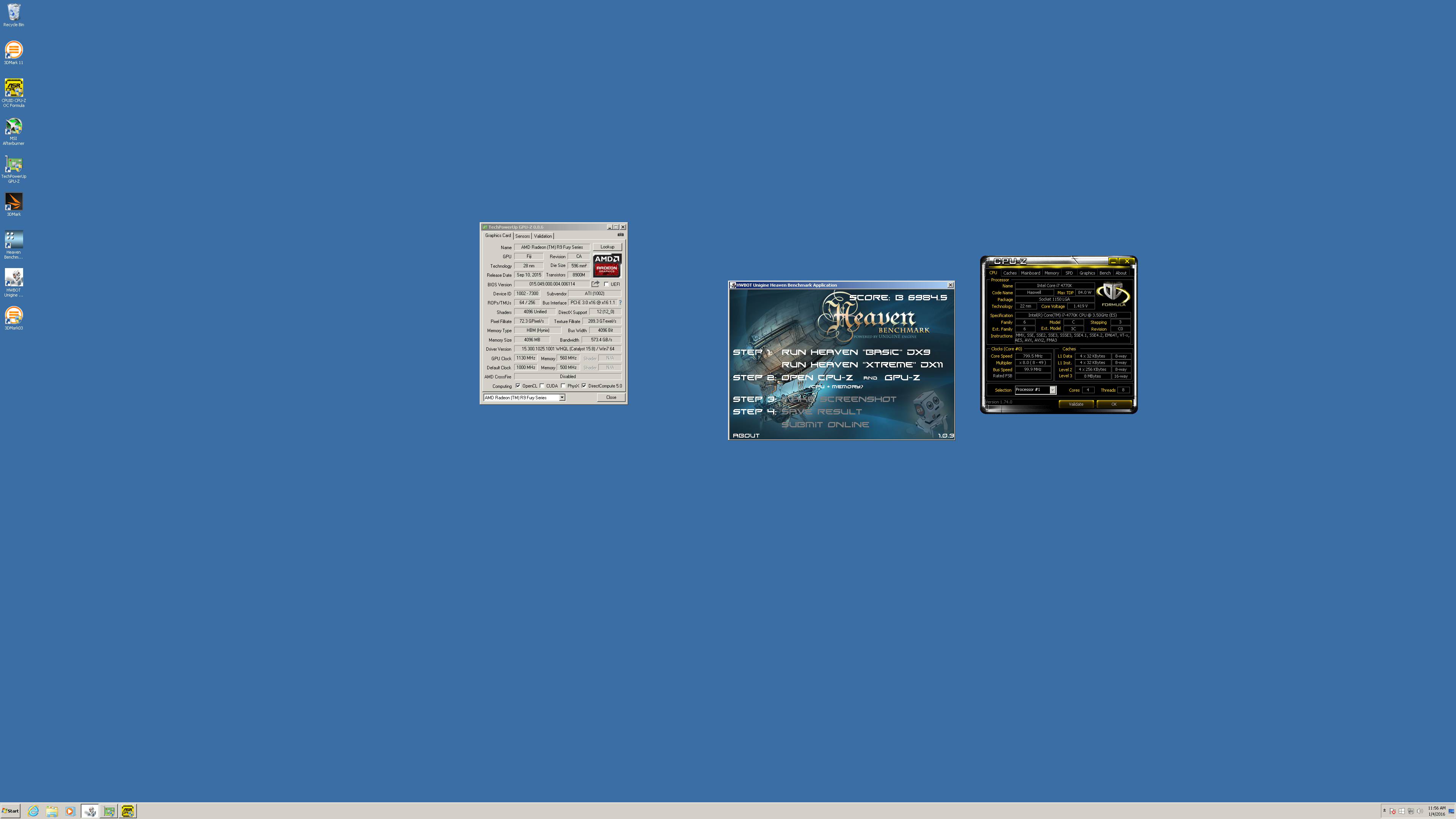Click the GPU-Z camera screenshot icon
The image size is (1456, 819).
point(621,235)
